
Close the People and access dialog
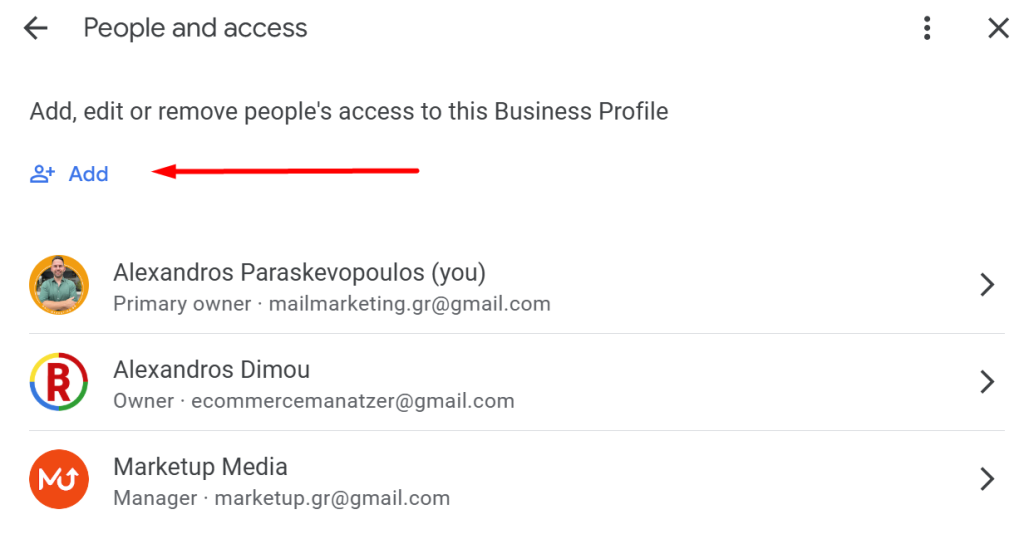pos(998,28)
